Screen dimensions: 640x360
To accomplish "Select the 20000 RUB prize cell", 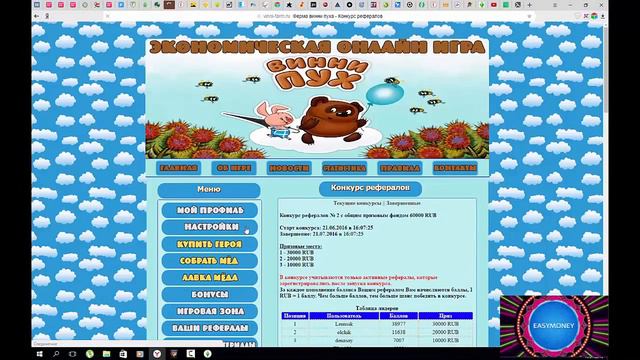I will pyautogui.click(x=446, y=332).
